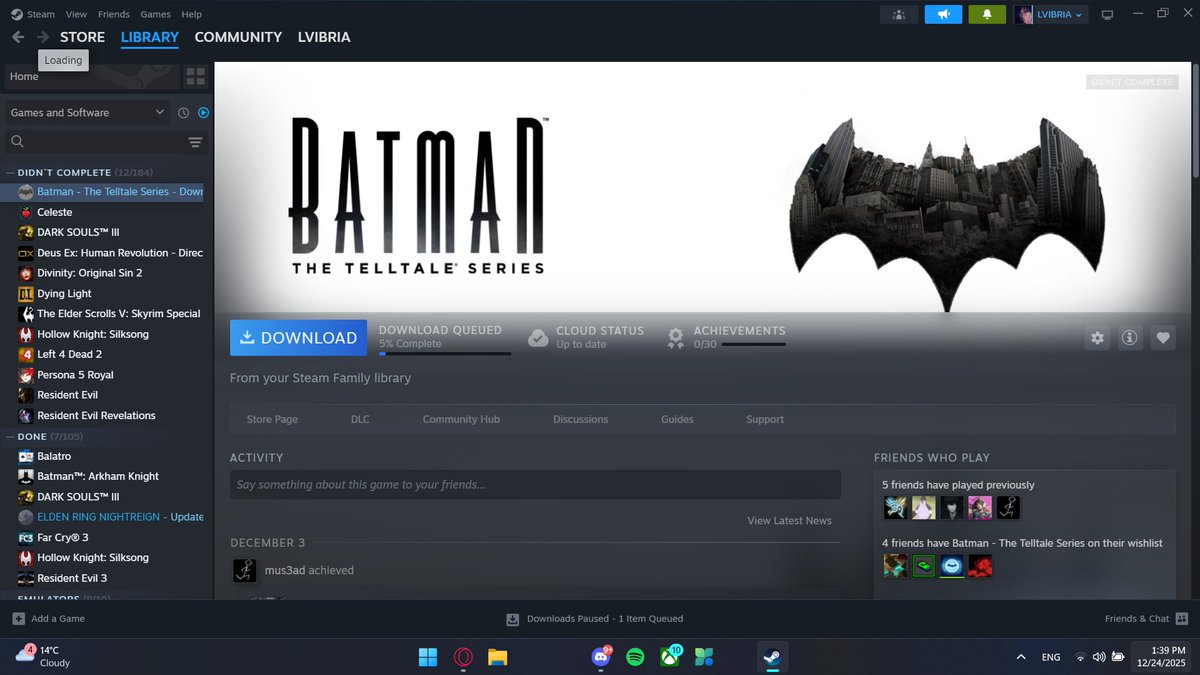Click the blue DOWNLOAD button

point(298,338)
